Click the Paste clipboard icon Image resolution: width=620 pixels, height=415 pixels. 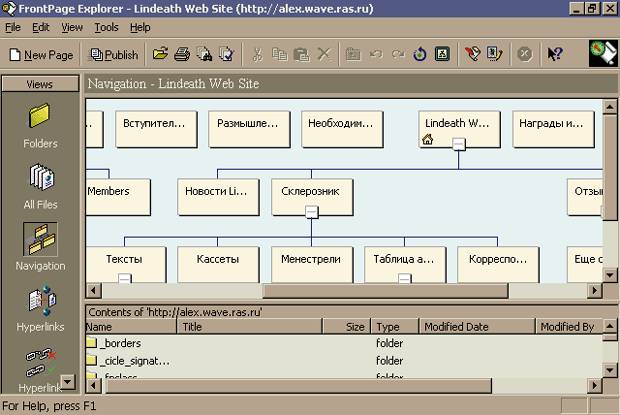pyautogui.click(x=302, y=54)
